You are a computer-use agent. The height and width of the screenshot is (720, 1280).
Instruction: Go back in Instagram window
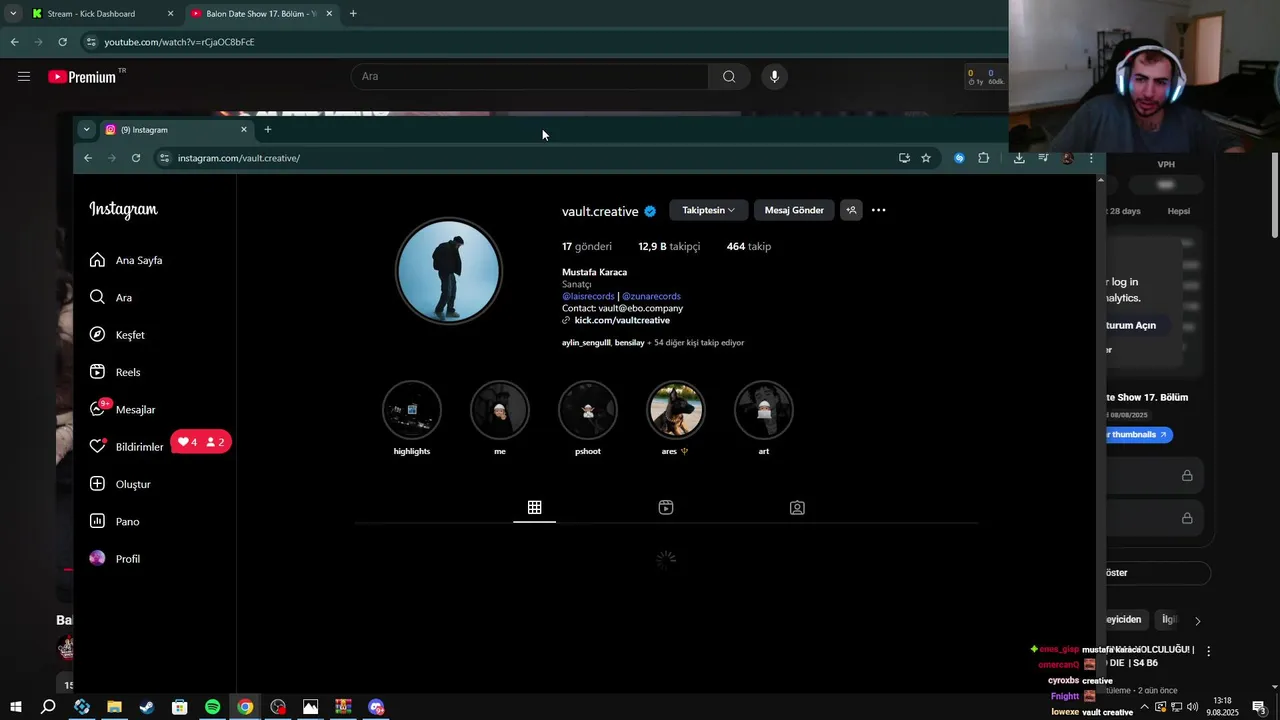88,158
